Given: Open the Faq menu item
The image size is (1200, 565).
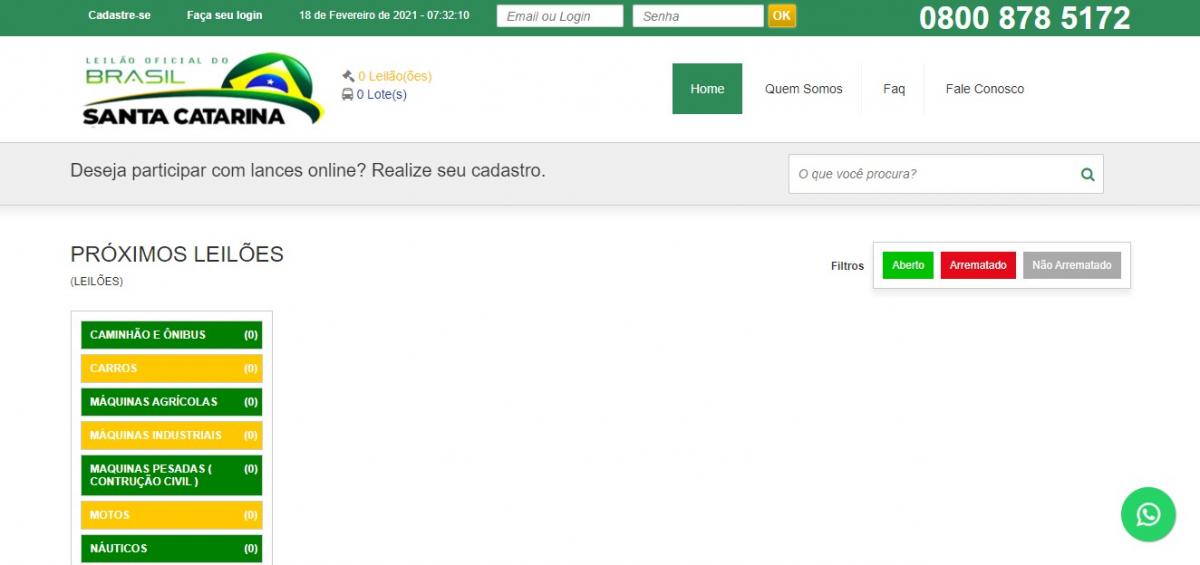Looking at the screenshot, I should (x=894, y=89).
